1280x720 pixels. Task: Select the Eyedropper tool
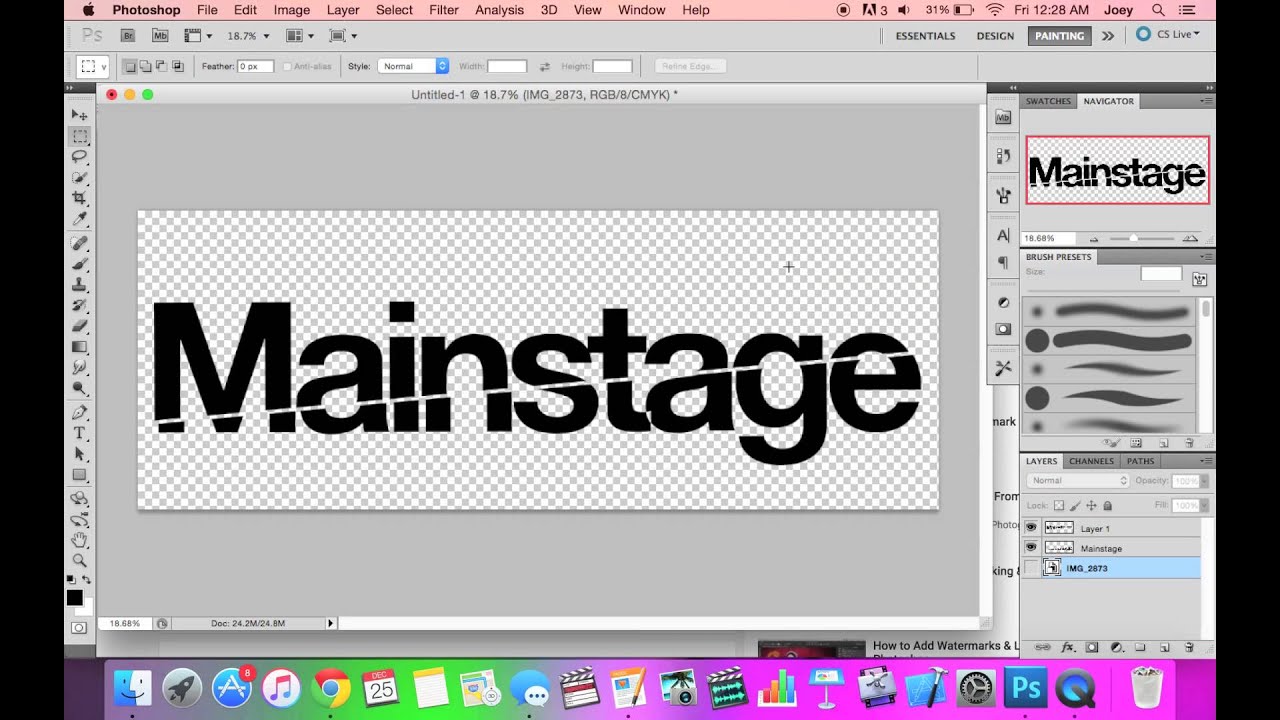pos(80,219)
